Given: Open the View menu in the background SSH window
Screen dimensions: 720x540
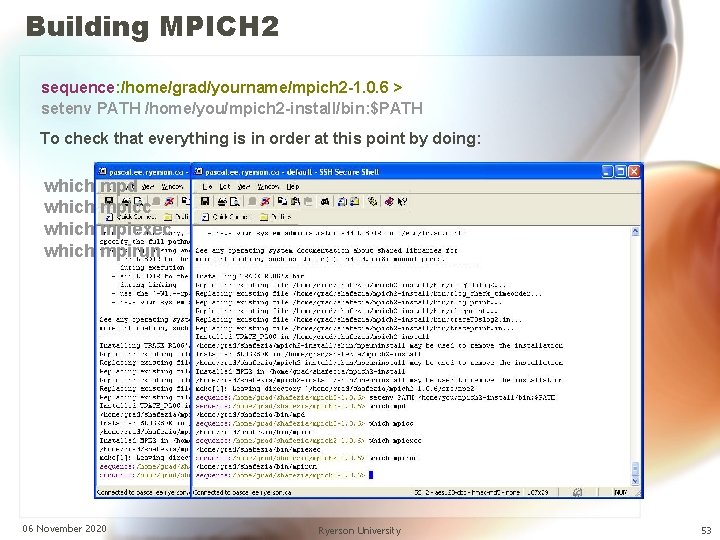Looking at the screenshot, I should click(148, 186).
